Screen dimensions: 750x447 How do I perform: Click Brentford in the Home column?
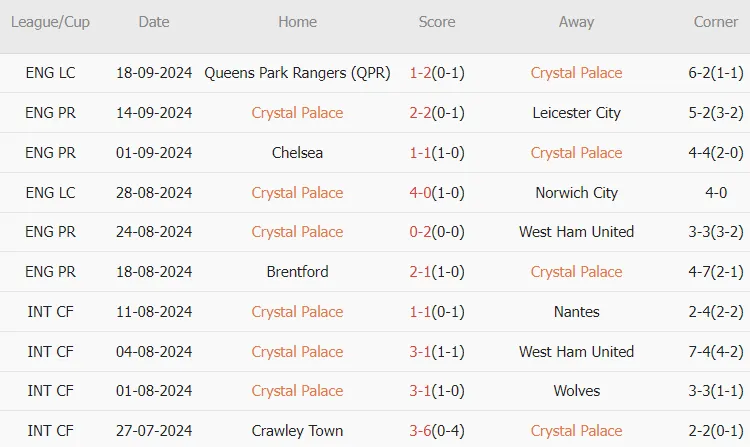coord(297,272)
